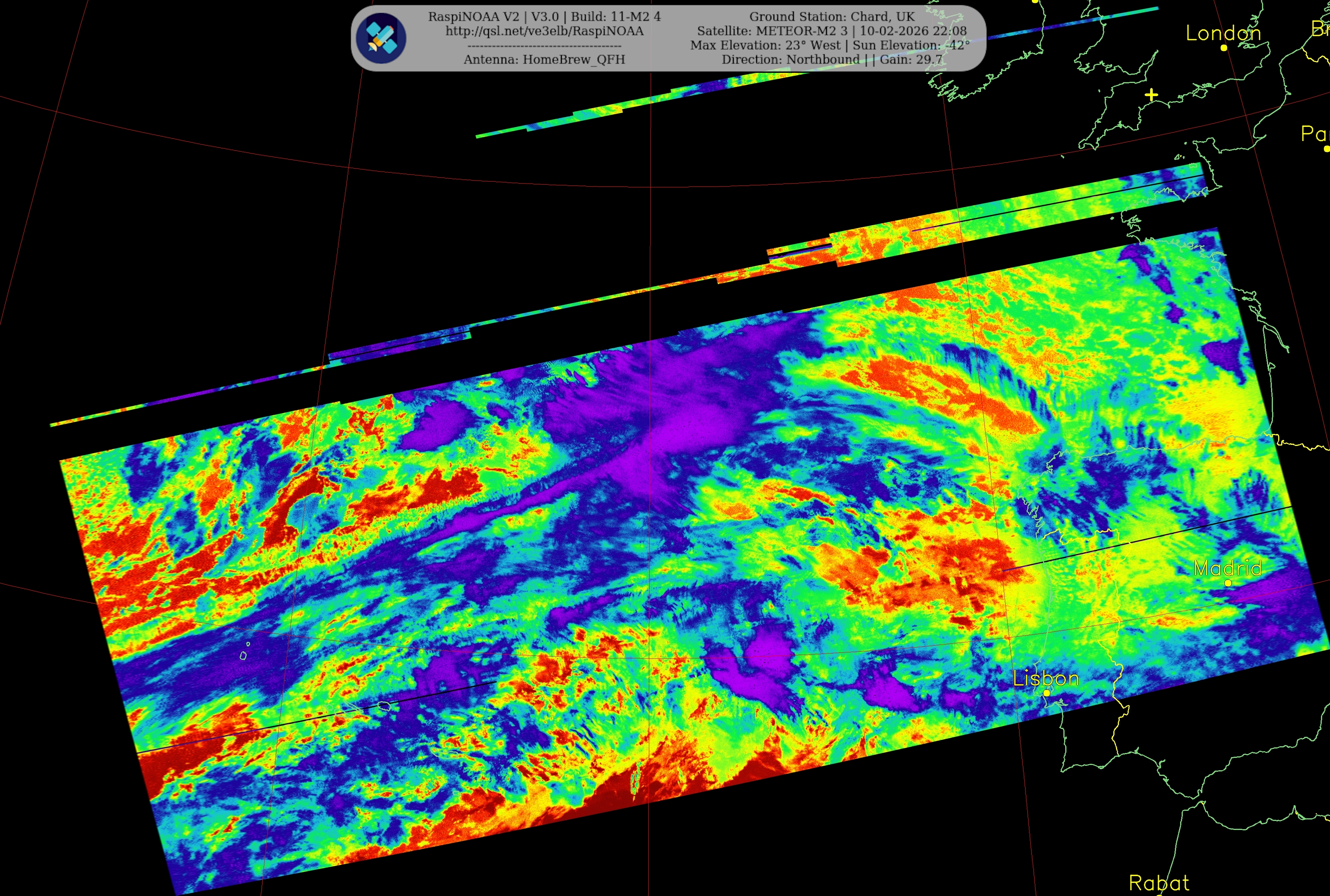The height and width of the screenshot is (896, 1330).
Task: Click the RaspiNOAA satellite logo icon
Action: point(381,38)
